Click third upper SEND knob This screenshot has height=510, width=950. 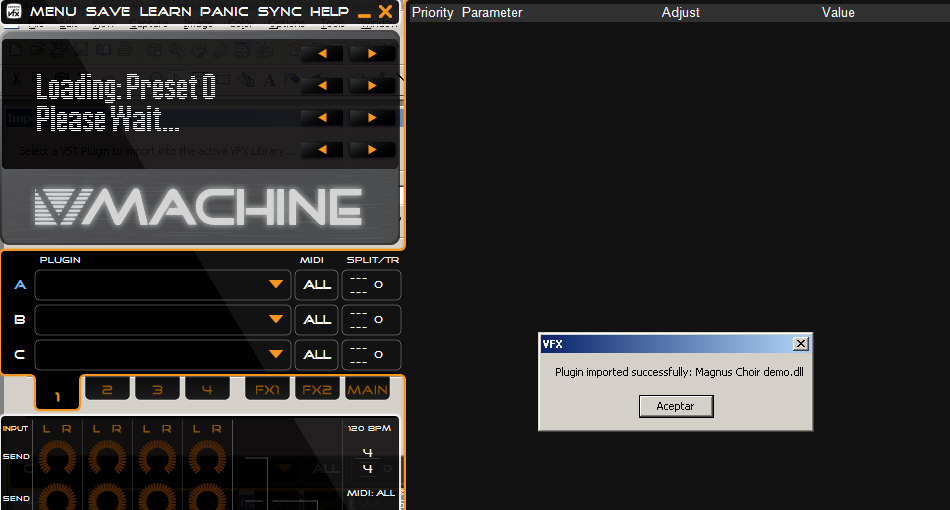point(158,458)
